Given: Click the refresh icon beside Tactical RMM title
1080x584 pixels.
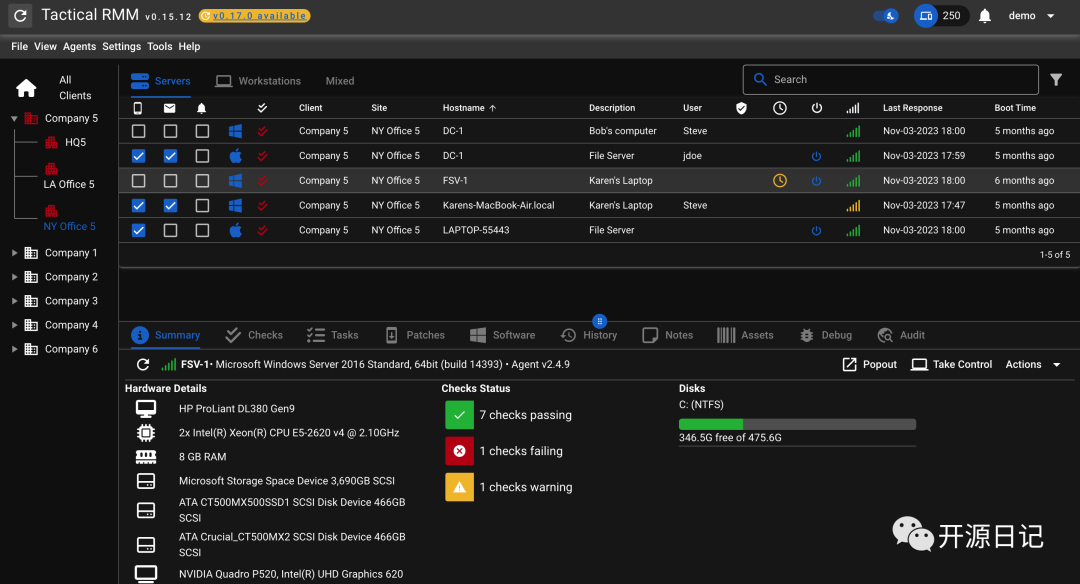Looking at the screenshot, I should 20,16.
